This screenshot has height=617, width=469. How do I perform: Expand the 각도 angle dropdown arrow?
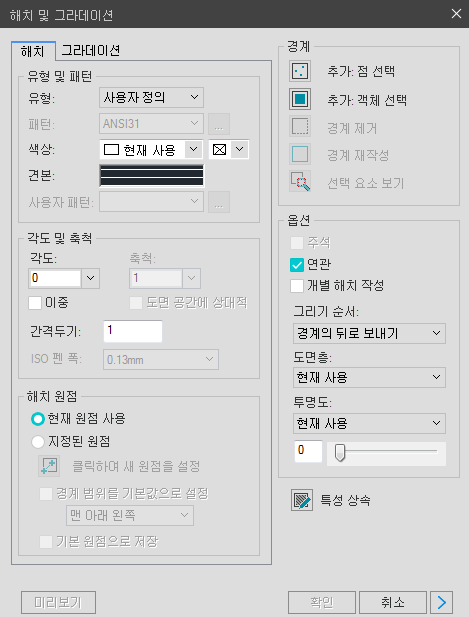(x=90, y=278)
